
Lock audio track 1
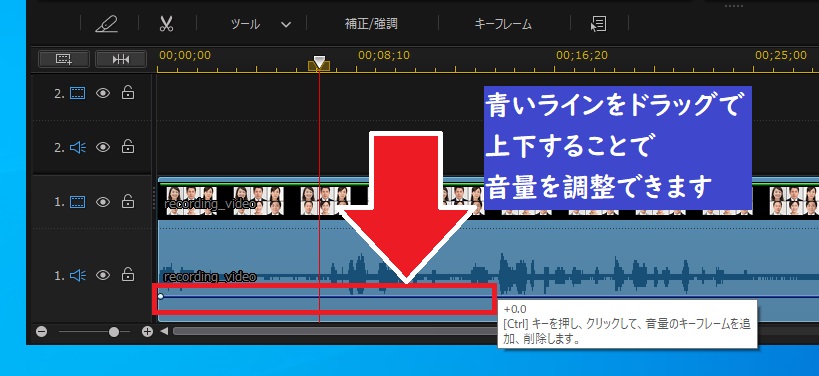coord(127,275)
